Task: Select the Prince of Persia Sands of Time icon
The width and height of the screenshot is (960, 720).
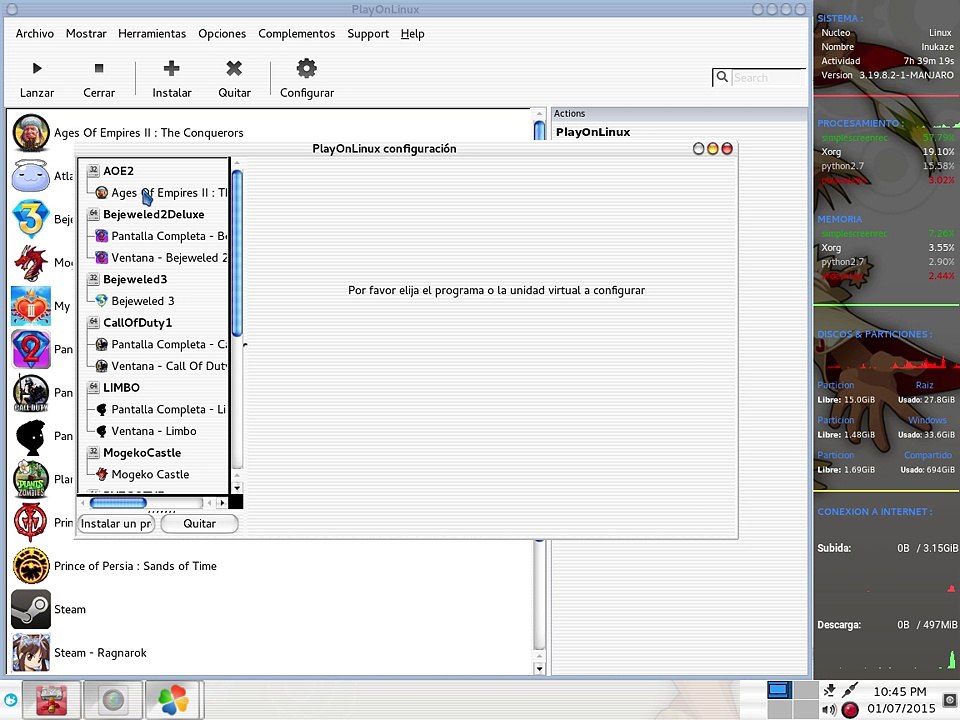Action: point(31,566)
